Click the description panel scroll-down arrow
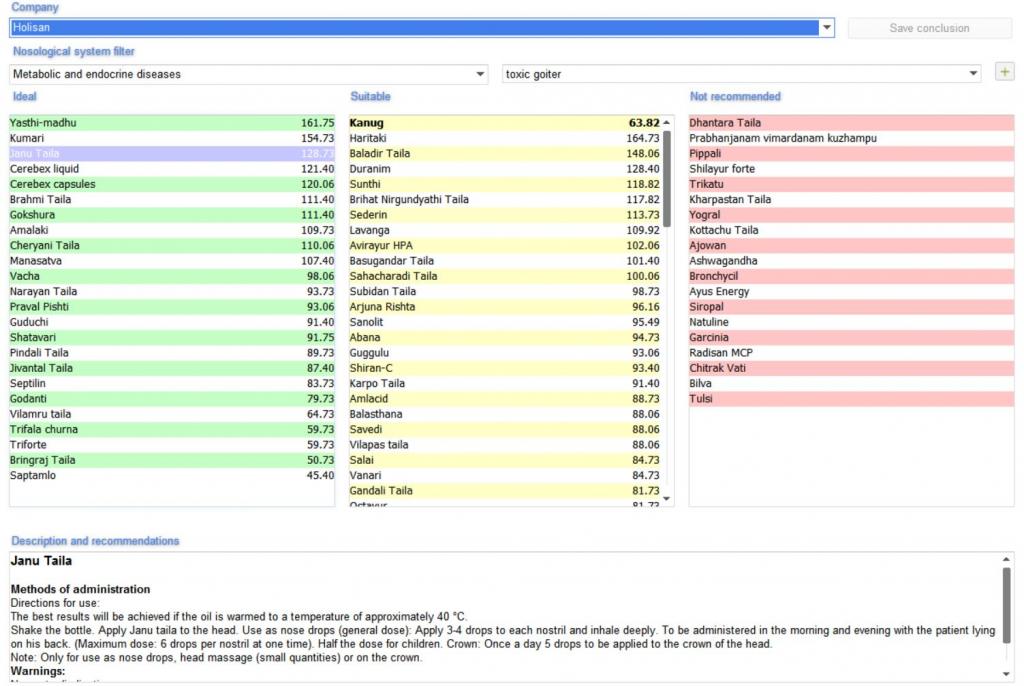This screenshot has height=686, width=1024. (x=1006, y=674)
